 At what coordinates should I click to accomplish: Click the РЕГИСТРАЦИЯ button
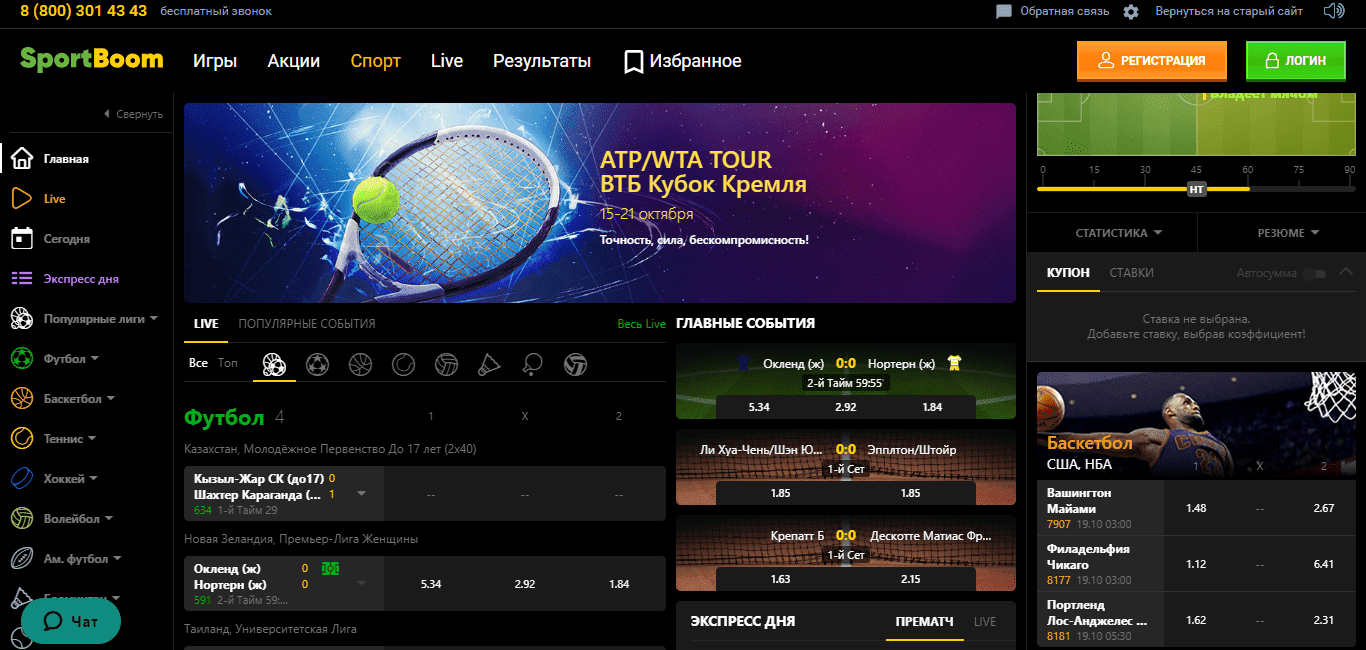[1151, 61]
